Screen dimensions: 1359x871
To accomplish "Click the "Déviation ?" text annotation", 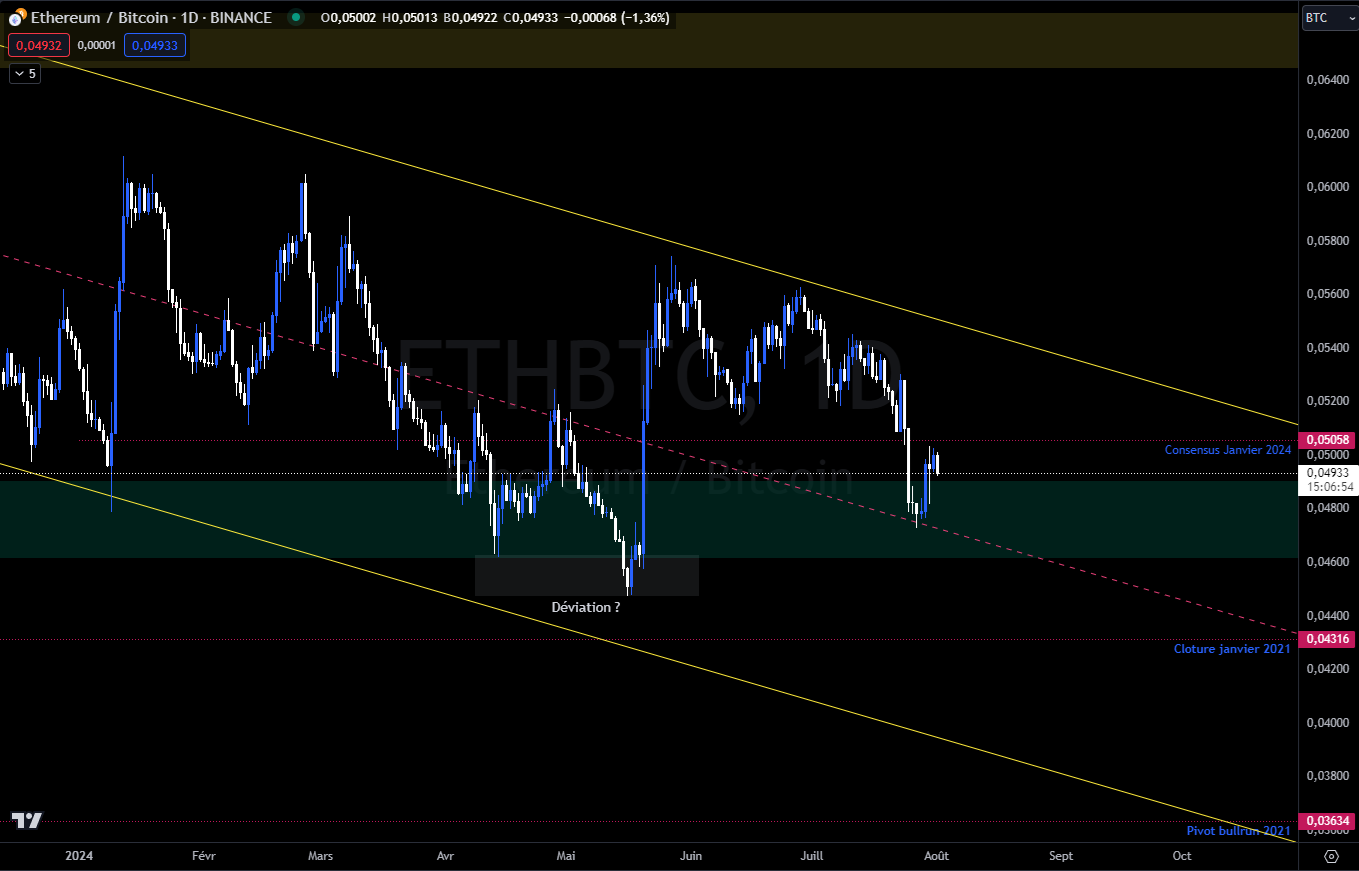I will [x=586, y=607].
